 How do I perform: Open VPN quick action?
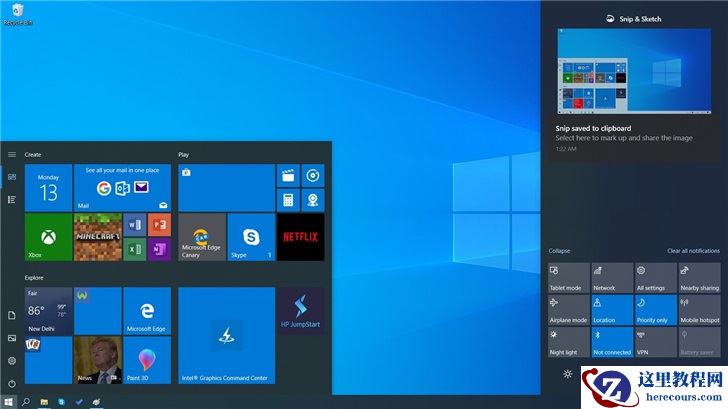click(x=656, y=342)
